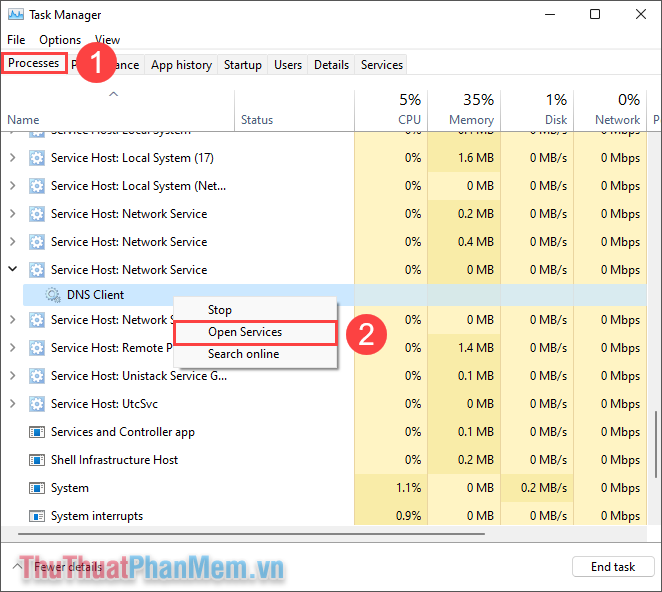Select the Shell Infrastructure Host row
The height and width of the screenshot is (592, 662).
pos(323,460)
